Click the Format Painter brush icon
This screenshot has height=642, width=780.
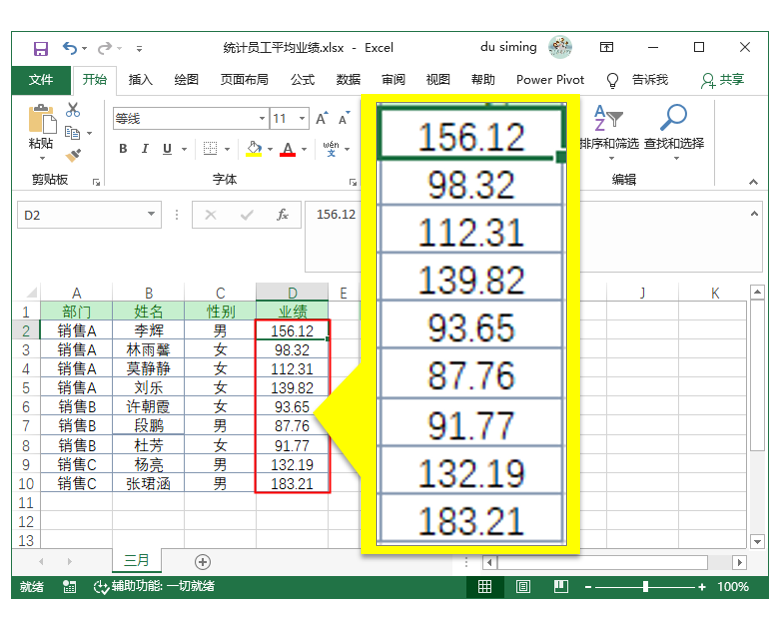[73, 155]
